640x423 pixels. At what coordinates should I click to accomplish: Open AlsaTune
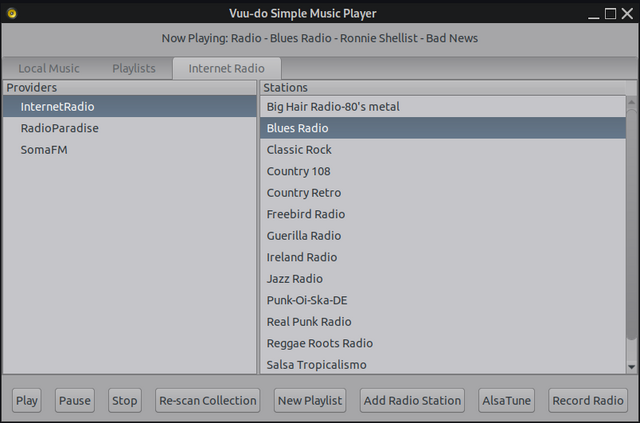[x=507, y=400]
